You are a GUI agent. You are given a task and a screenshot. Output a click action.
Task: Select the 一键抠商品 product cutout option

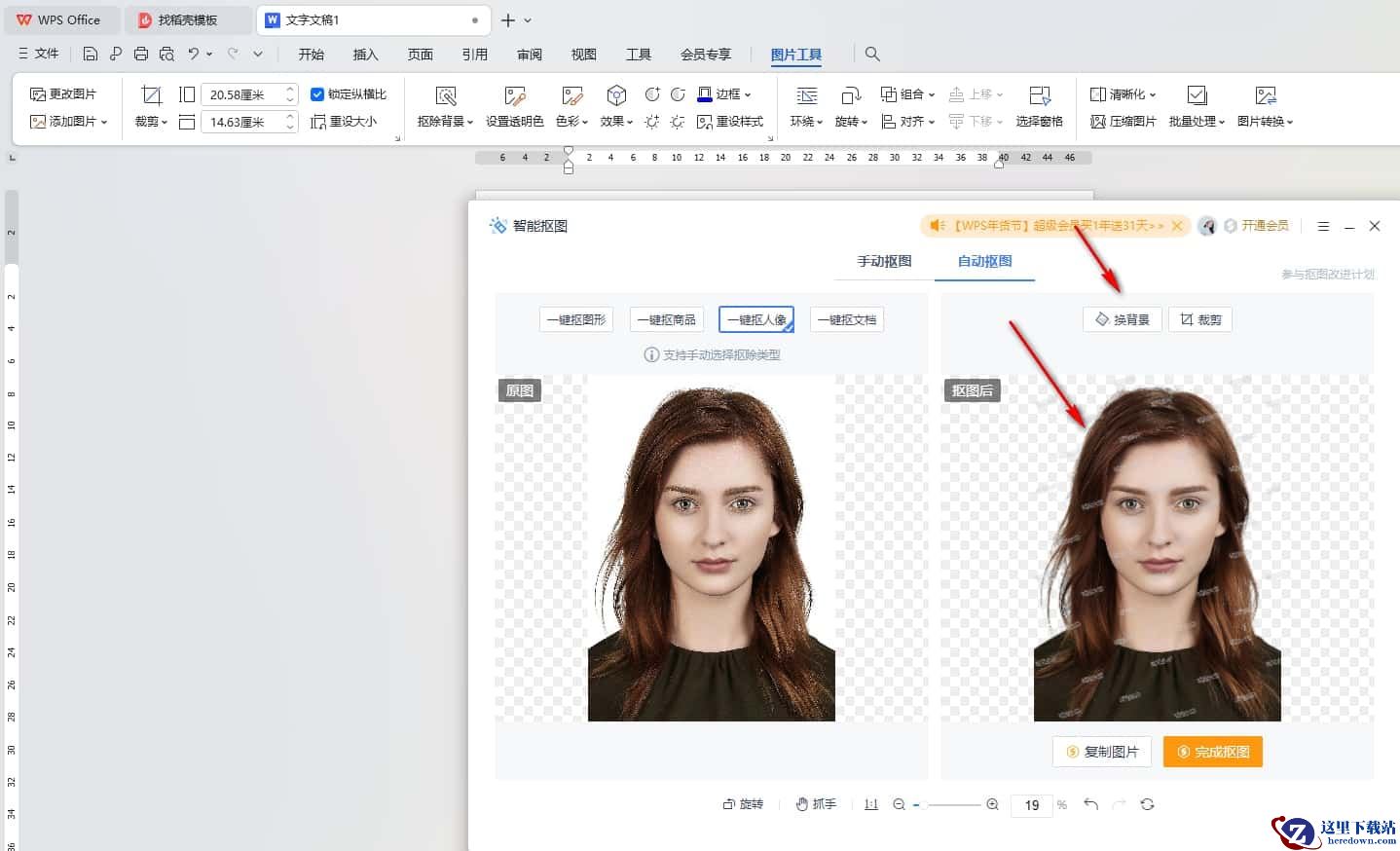[x=667, y=319]
